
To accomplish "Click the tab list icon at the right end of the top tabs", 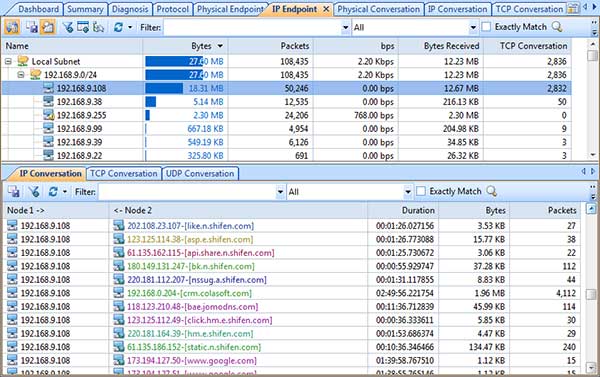I will 573,8.
